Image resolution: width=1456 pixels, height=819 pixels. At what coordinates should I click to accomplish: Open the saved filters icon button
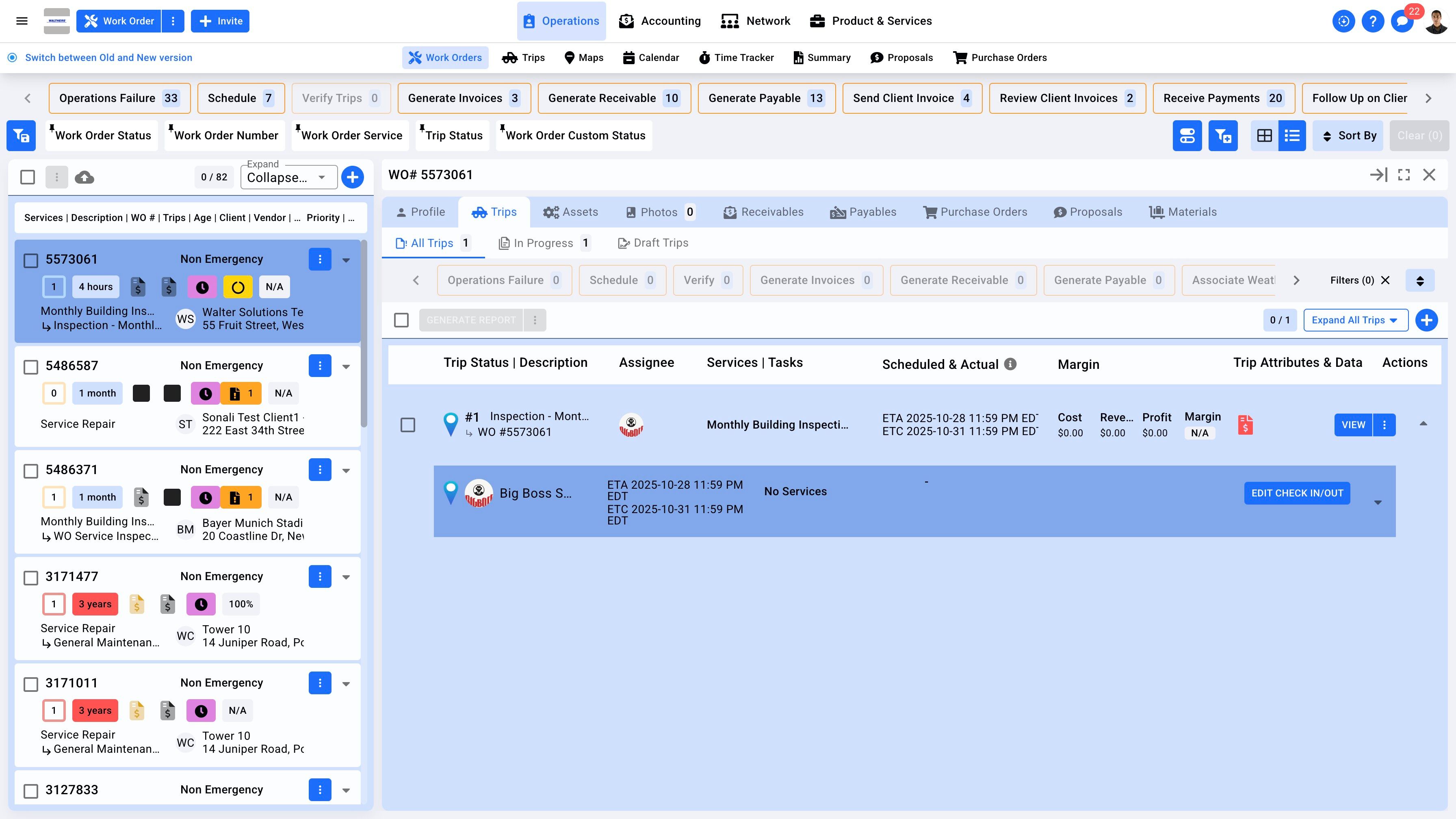tap(21, 136)
